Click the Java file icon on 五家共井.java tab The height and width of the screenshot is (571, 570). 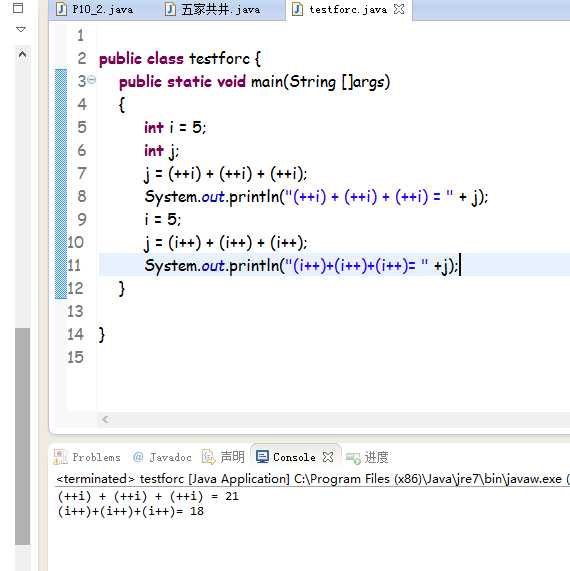[170, 9]
